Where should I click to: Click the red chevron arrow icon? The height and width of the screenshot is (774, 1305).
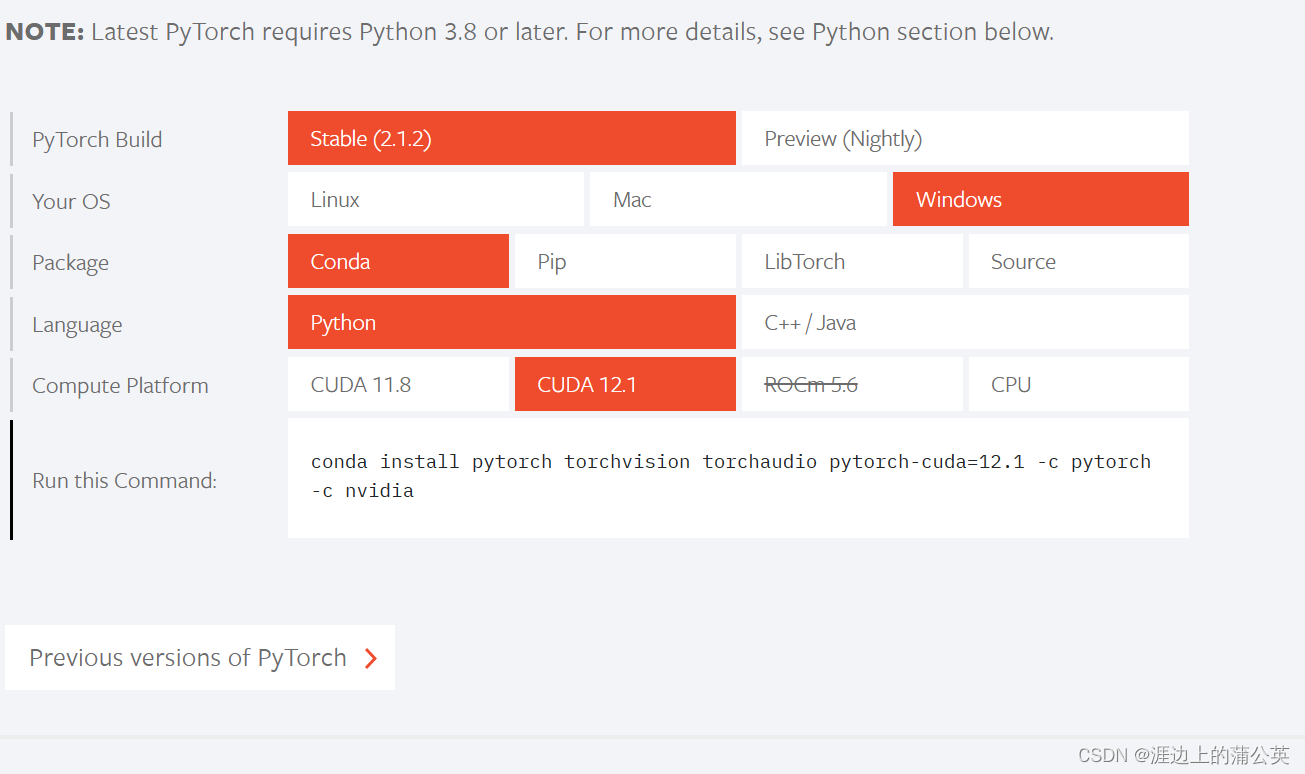click(370, 658)
